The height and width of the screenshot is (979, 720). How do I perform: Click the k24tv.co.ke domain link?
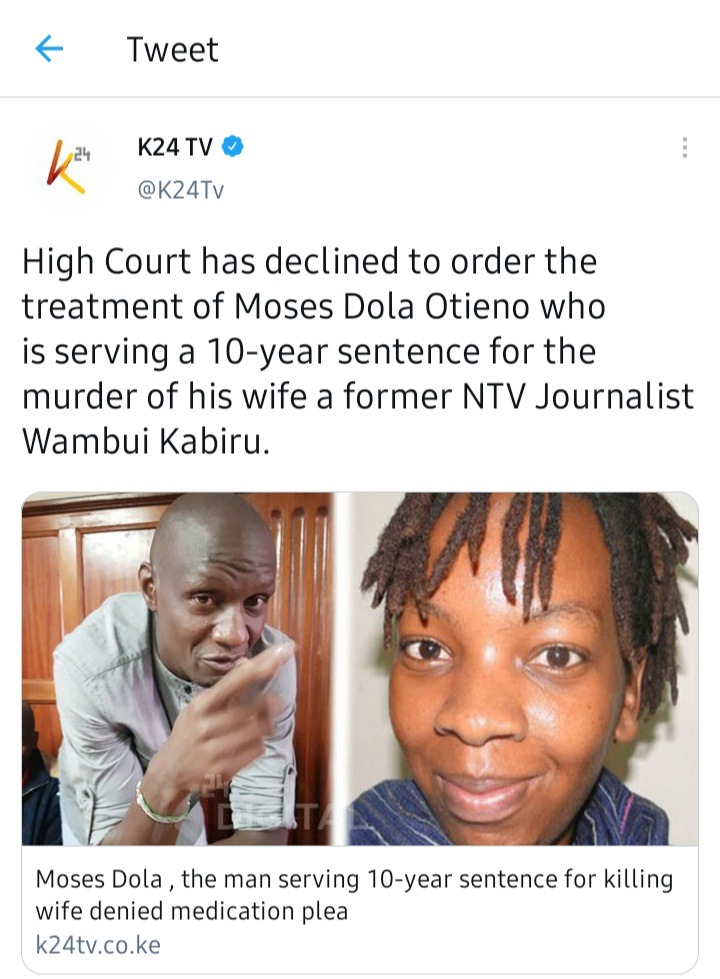click(x=98, y=945)
